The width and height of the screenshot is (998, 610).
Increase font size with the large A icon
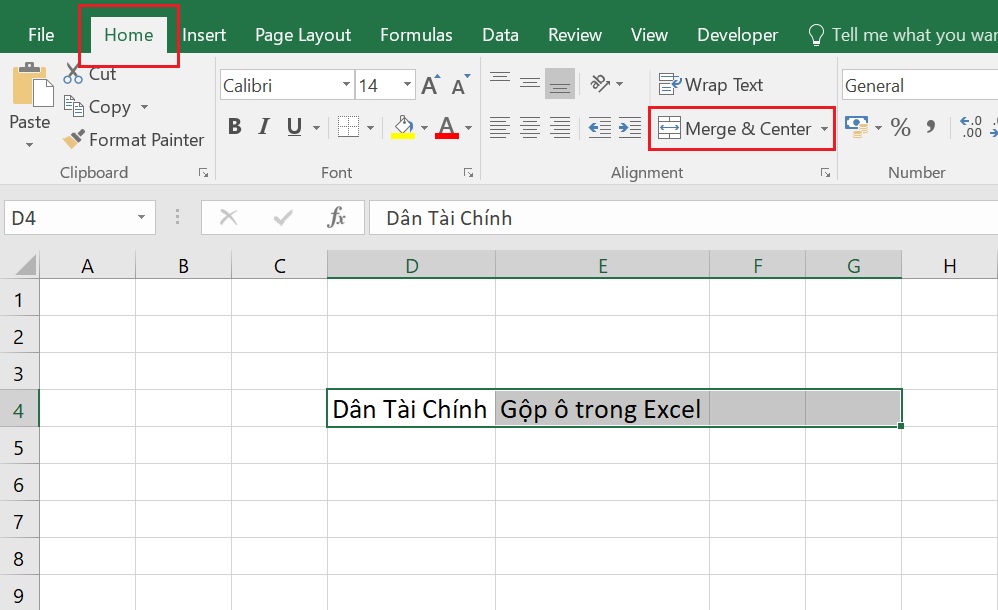click(431, 85)
